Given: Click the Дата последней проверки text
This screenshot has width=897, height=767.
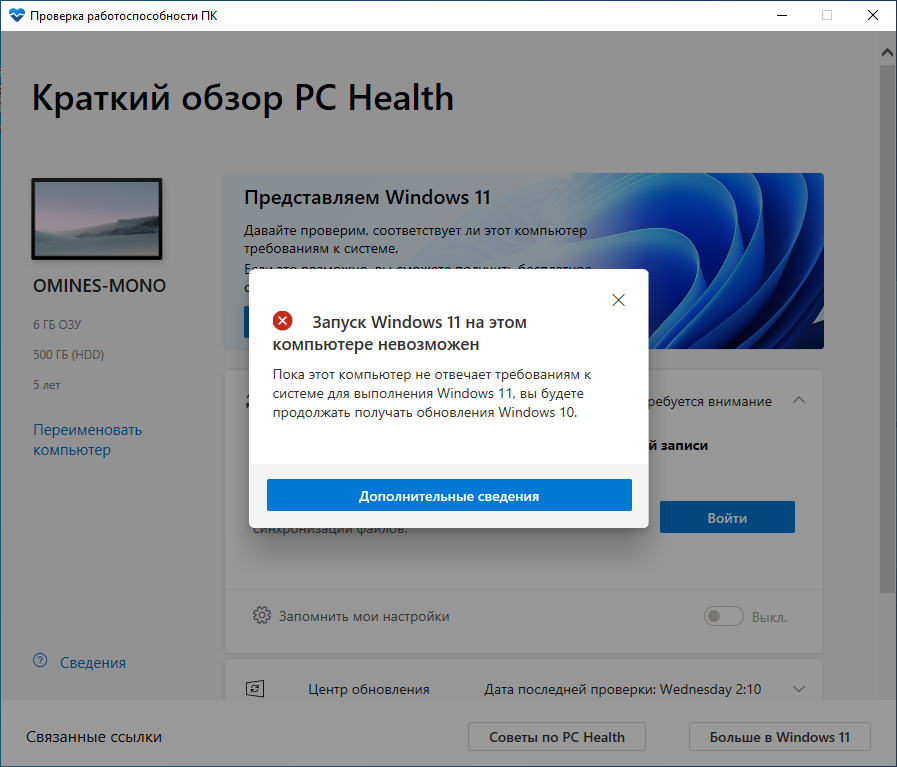Looking at the screenshot, I should click(x=622, y=689).
